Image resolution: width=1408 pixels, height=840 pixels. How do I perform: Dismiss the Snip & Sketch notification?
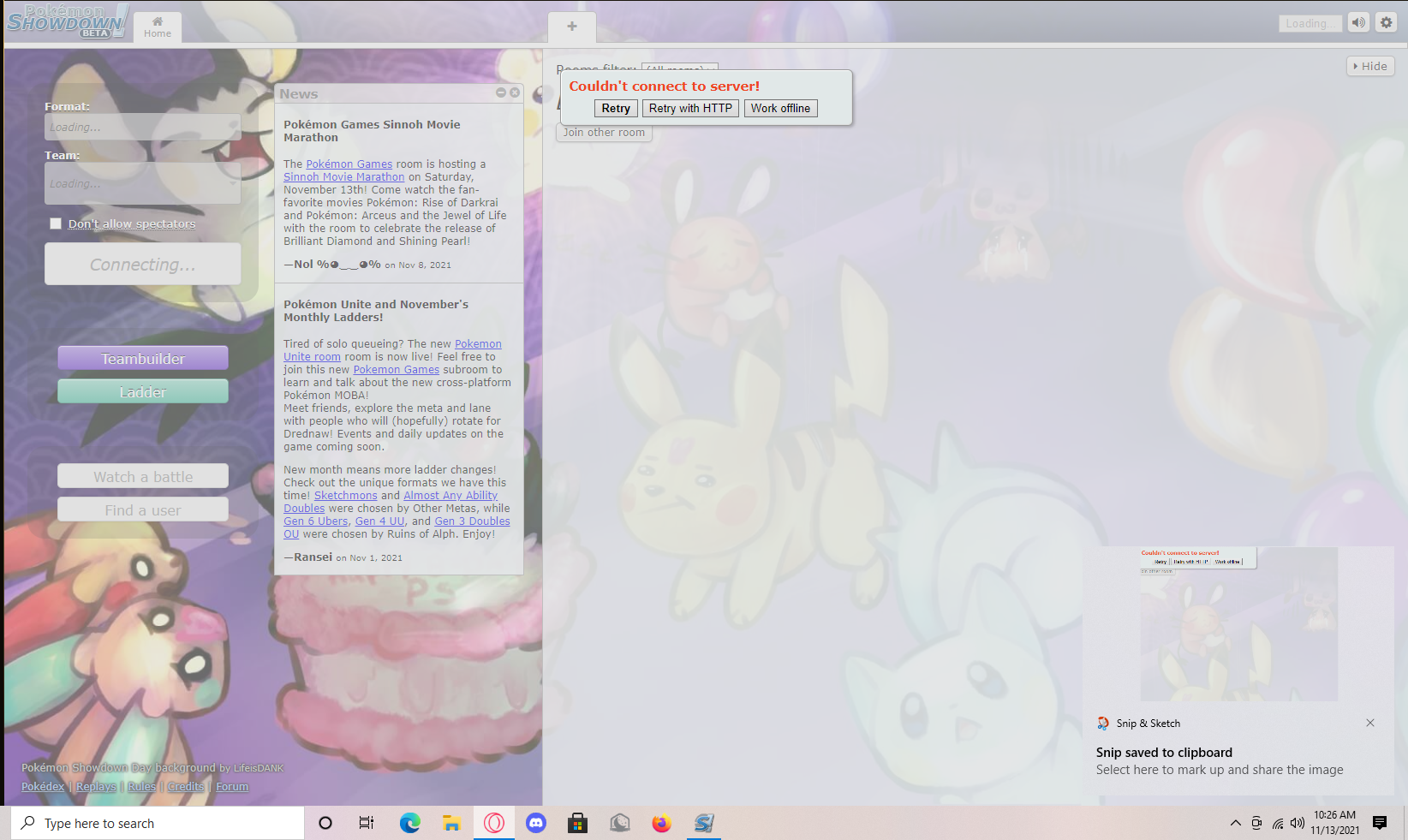[1370, 723]
